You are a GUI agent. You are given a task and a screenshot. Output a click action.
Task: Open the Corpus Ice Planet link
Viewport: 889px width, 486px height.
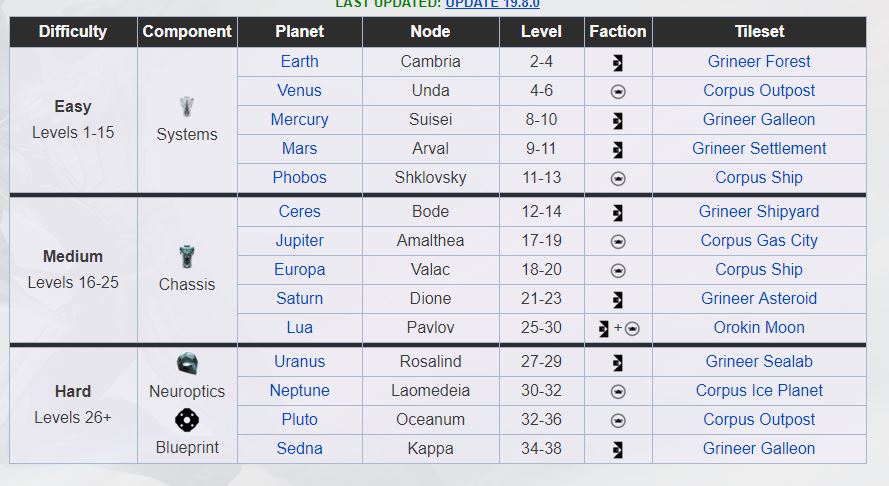pyautogui.click(x=759, y=391)
